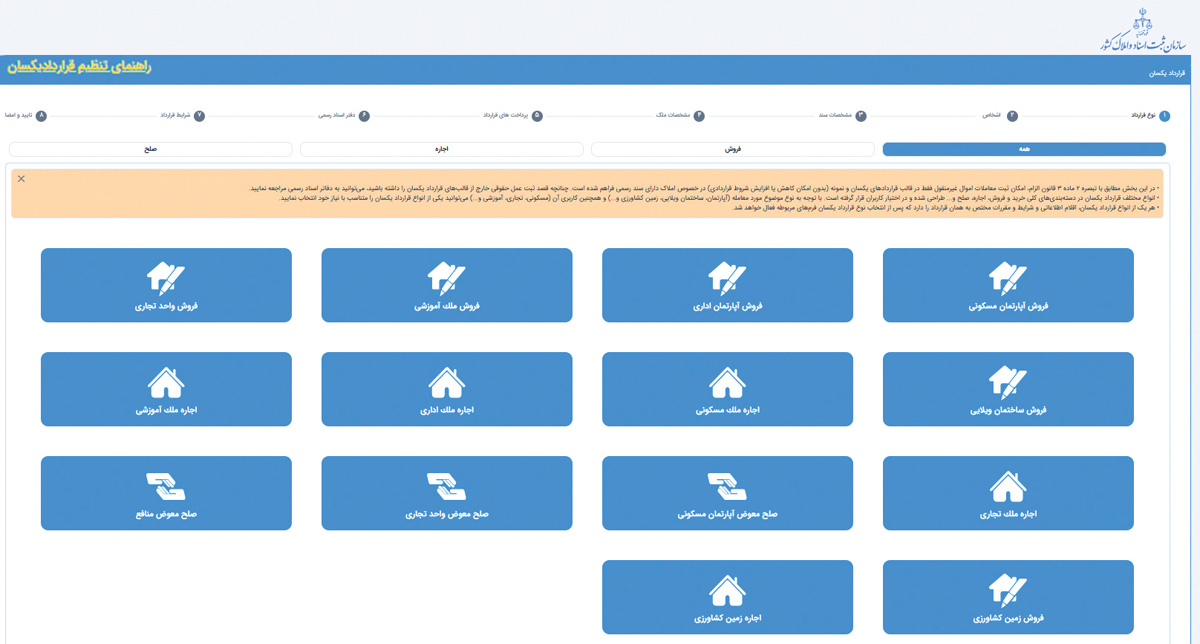Screen dimensions: 1200x644
Task: Open the فروش زمین کشاورزی contract tile
Action: point(1008,597)
